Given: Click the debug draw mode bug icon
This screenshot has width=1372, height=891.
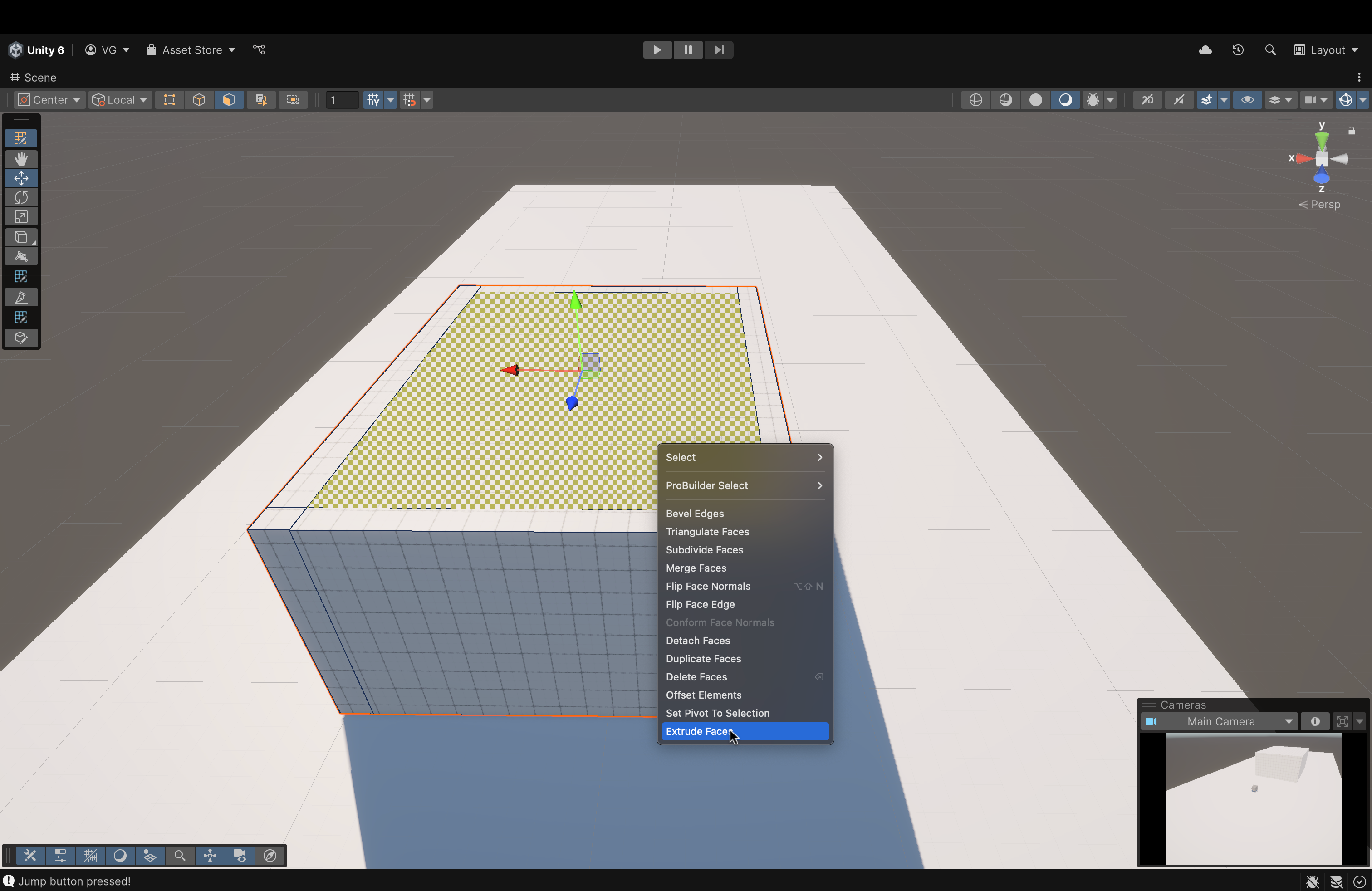Looking at the screenshot, I should 1093,100.
